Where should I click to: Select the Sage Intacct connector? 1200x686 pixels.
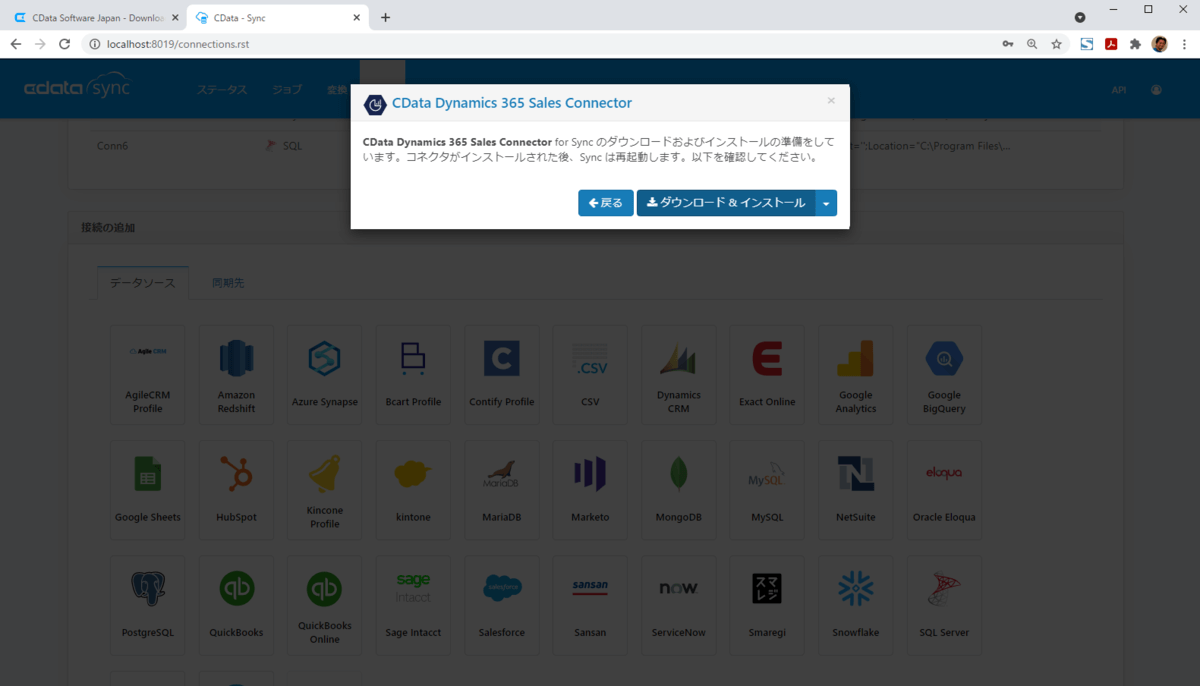[x=413, y=605]
